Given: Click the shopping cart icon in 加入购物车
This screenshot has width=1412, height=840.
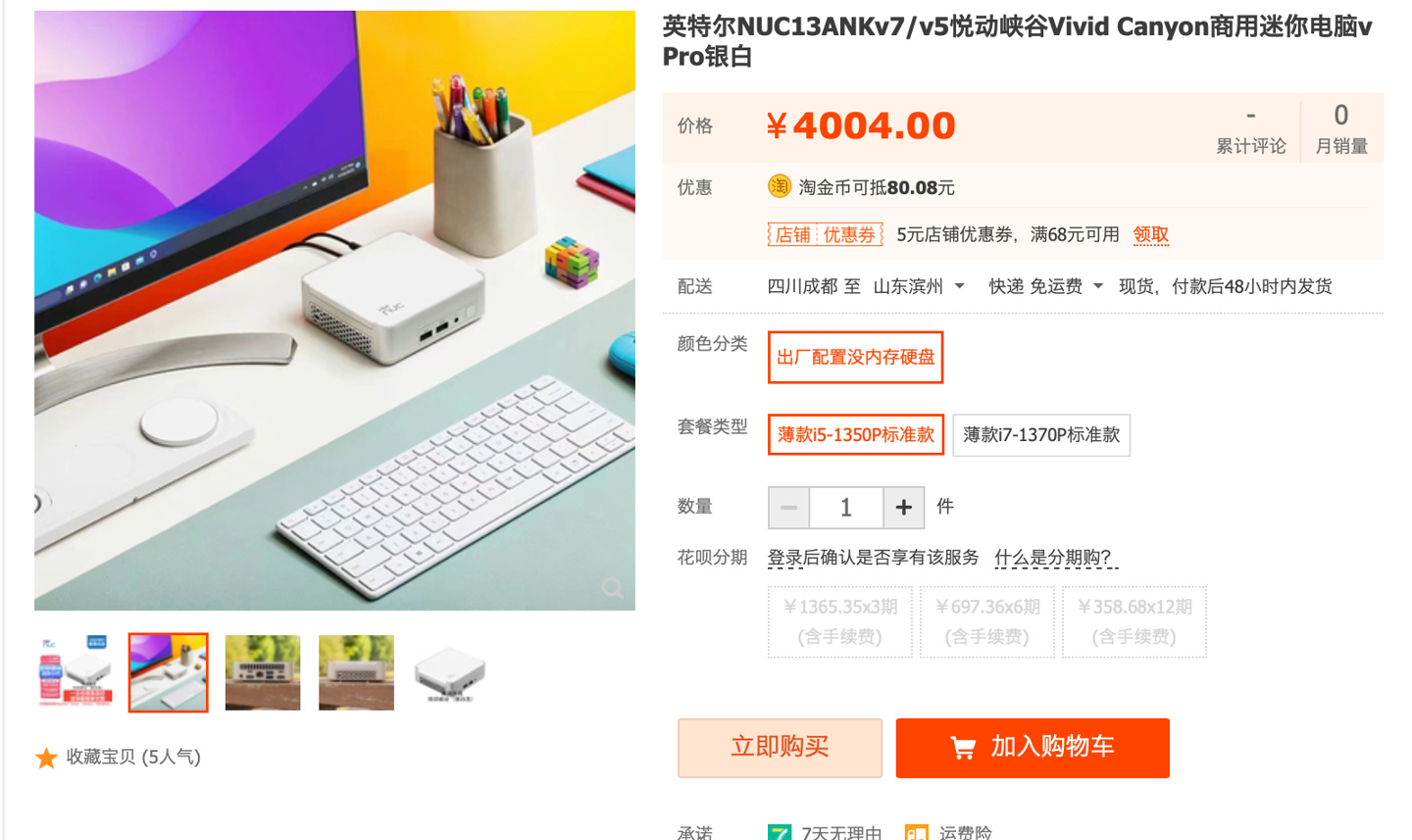Looking at the screenshot, I should (x=963, y=748).
